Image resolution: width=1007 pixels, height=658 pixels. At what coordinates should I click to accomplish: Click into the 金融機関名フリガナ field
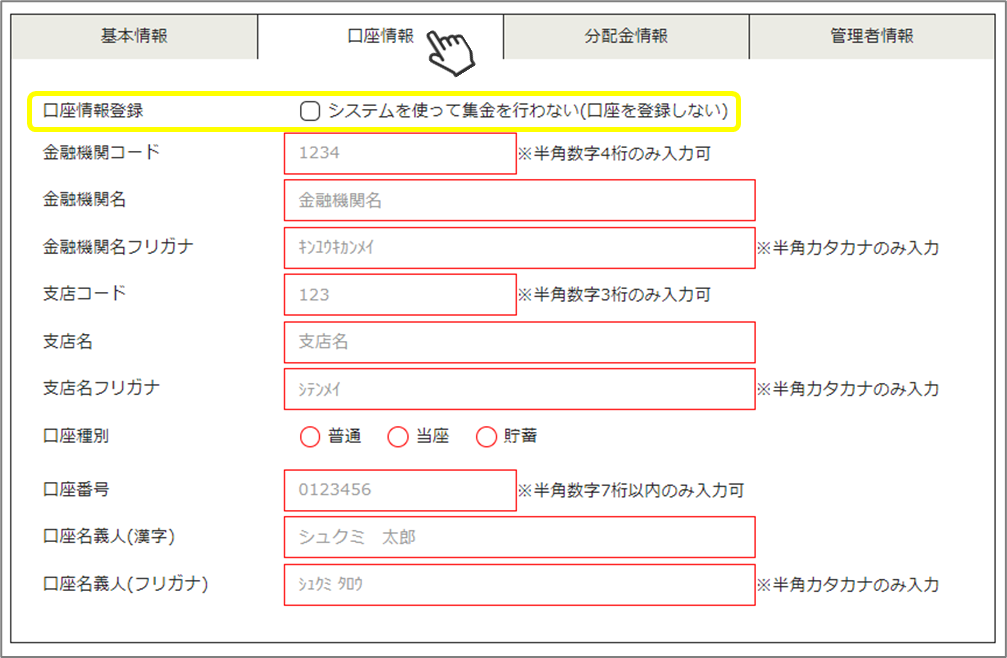point(519,248)
